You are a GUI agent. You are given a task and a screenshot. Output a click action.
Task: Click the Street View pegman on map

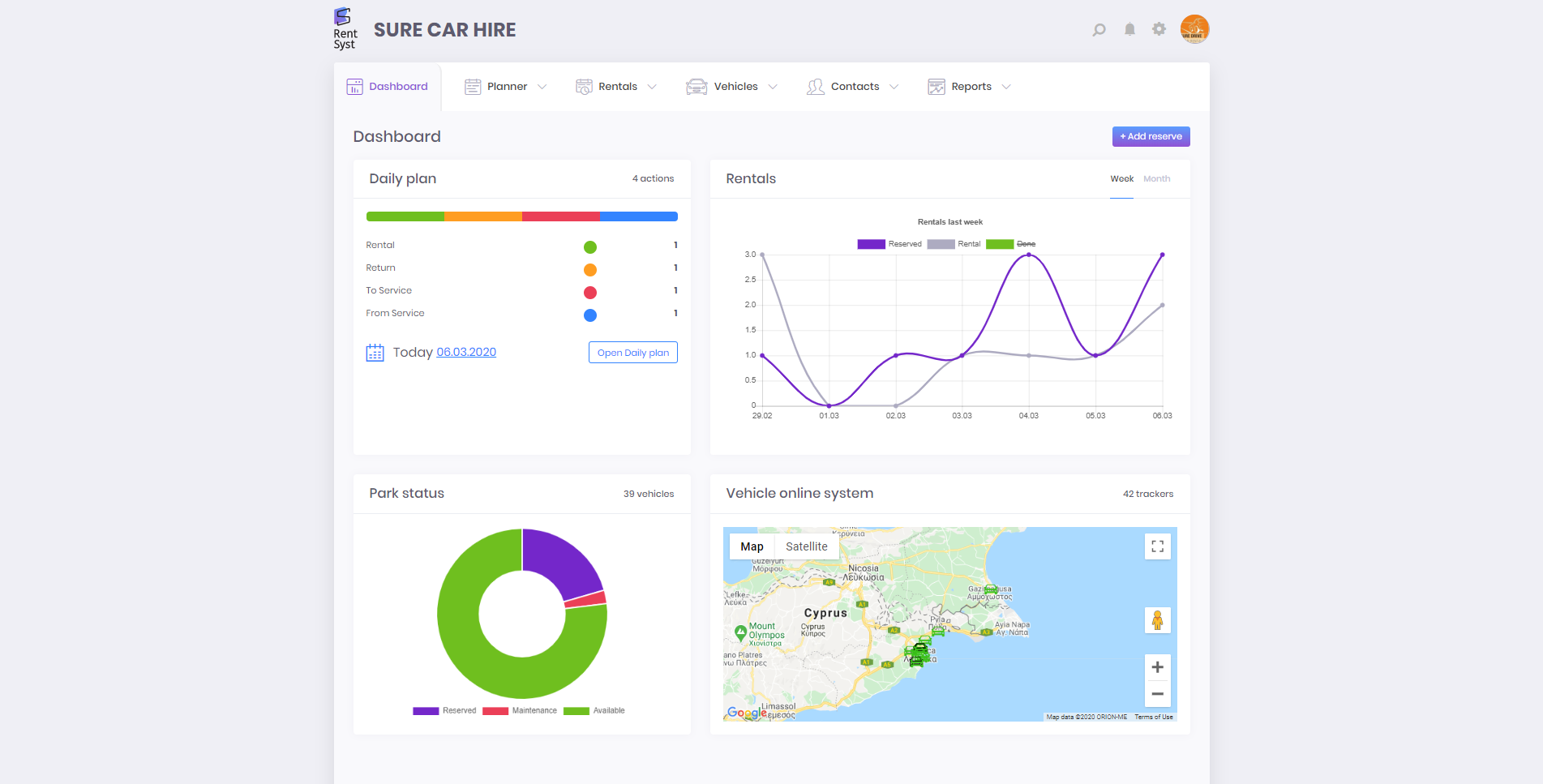pos(1157,620)
